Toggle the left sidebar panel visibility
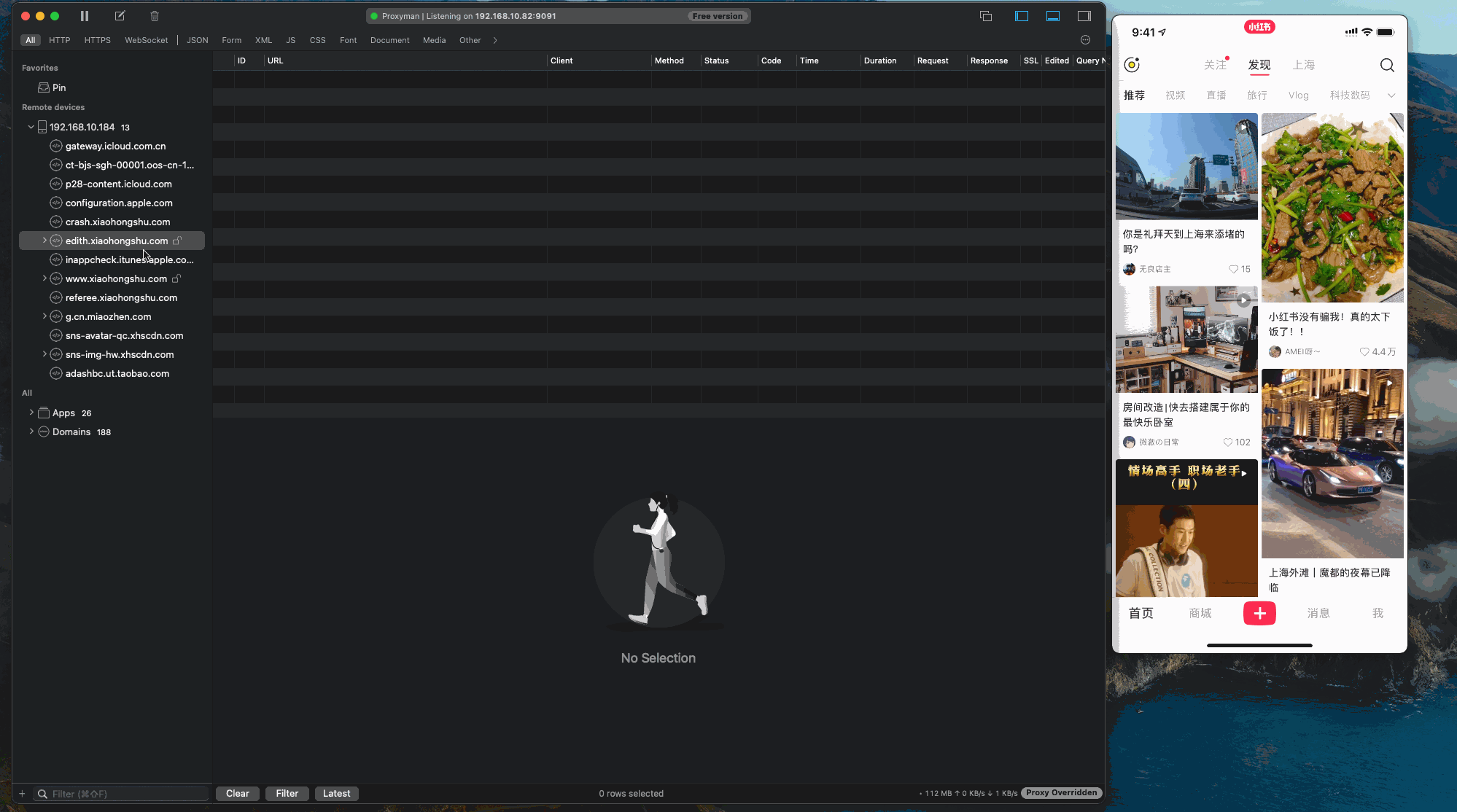Image resolution: width=1457 pixels, height=812 pixels. [1021, 16]
